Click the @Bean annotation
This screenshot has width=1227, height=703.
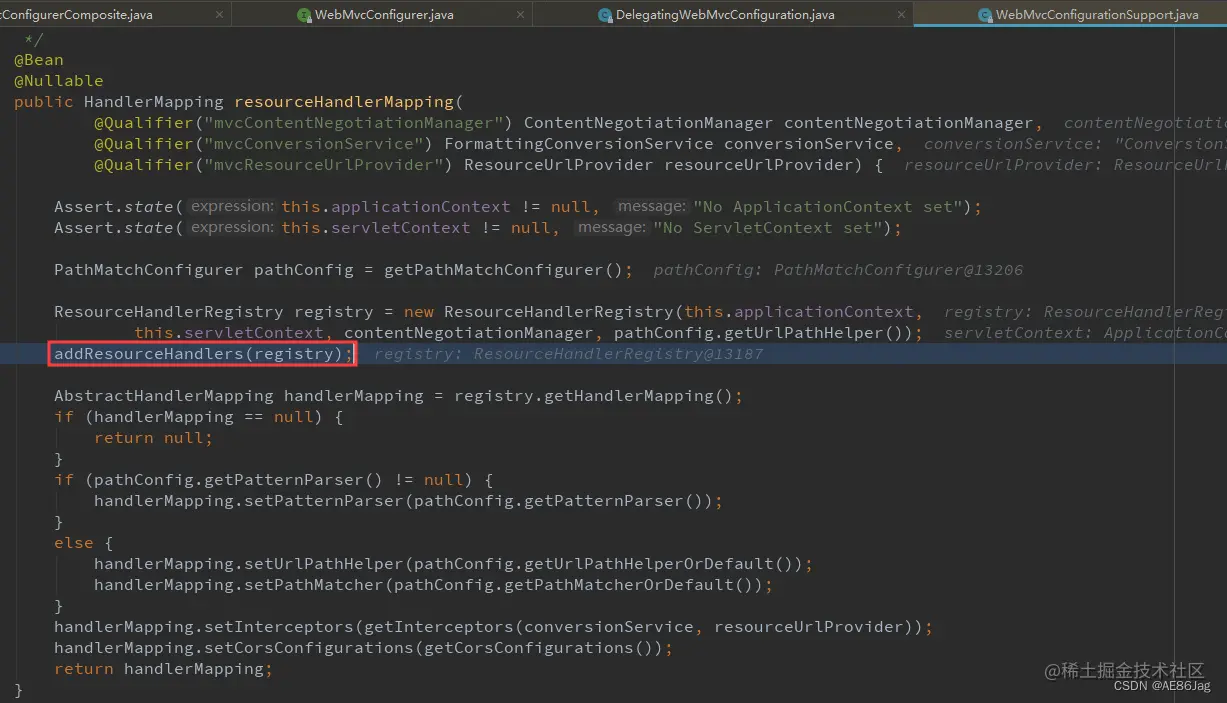[x=39, y=60]
